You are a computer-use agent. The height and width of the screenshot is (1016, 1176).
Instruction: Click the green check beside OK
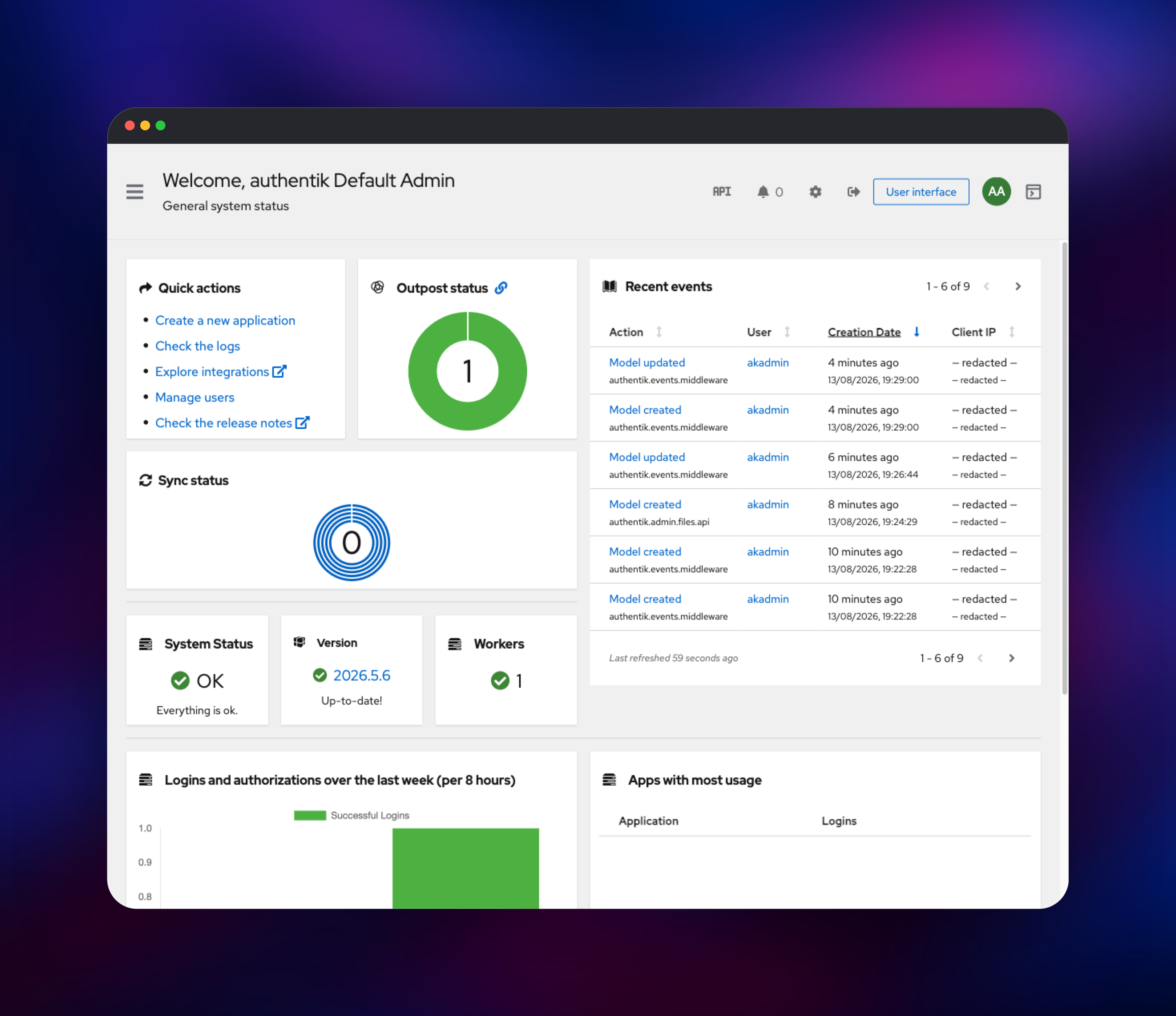tap(180, 681)
